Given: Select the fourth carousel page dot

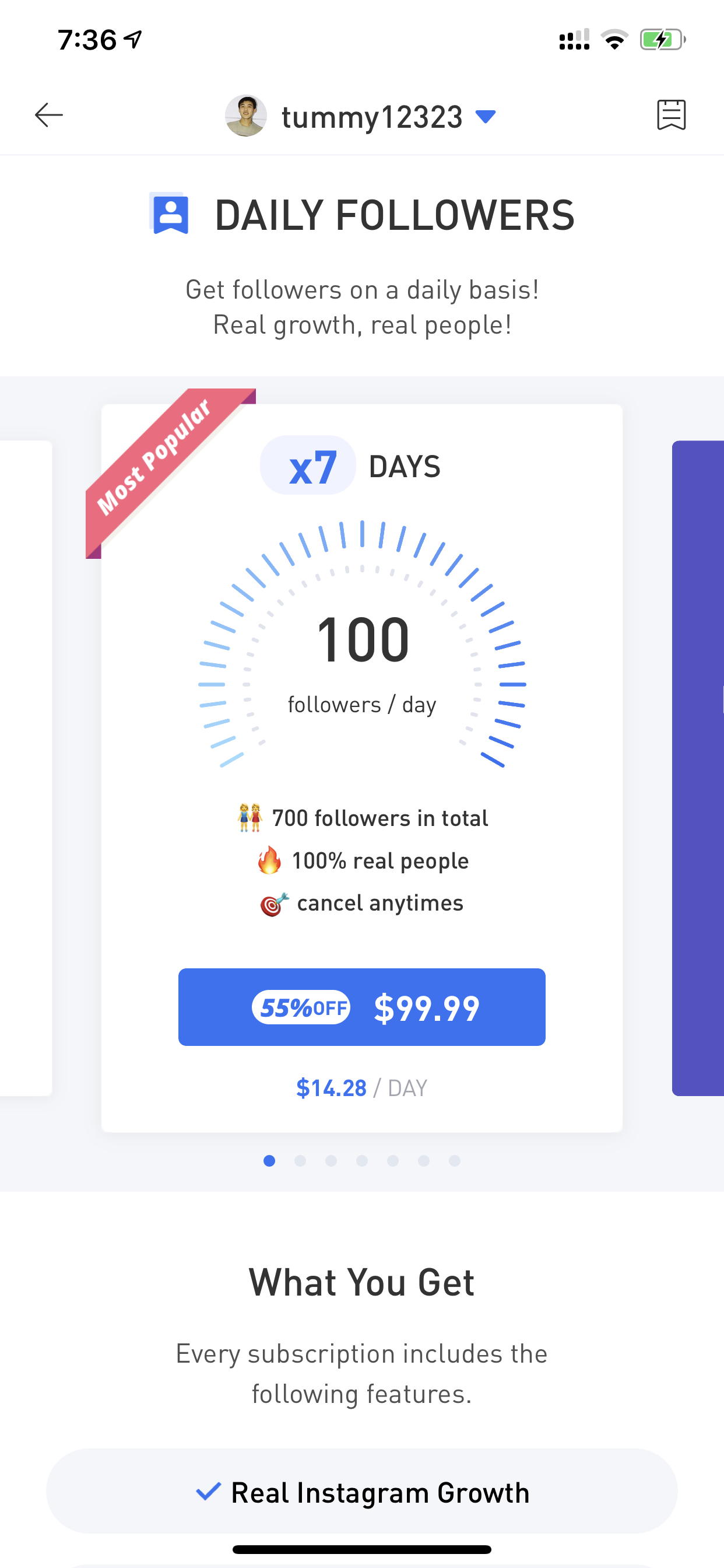Looking at the screenshot, I should coord(362,1161).
